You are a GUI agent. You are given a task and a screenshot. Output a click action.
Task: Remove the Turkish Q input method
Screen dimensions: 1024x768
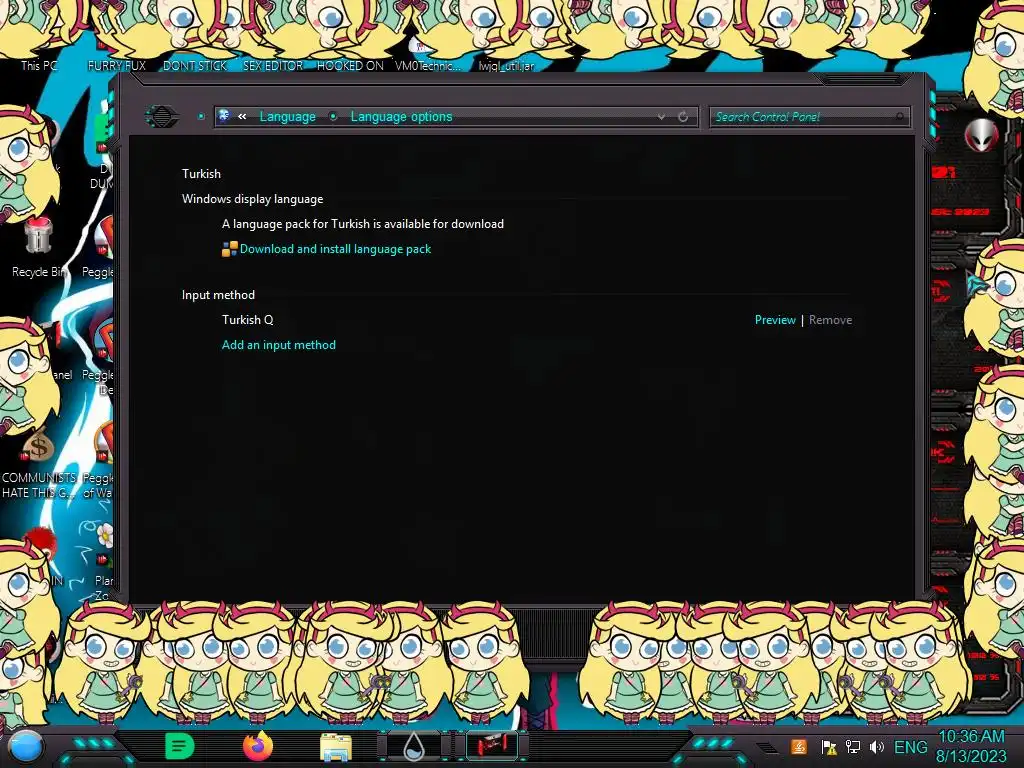(830, 320)
